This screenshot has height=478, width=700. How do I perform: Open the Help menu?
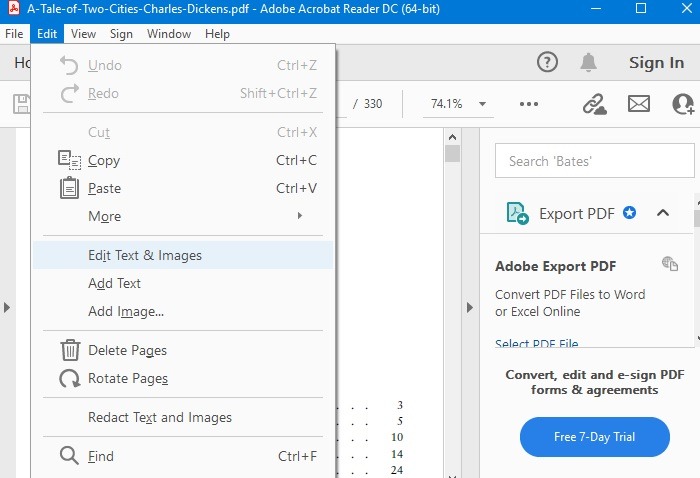[x=217, y=34]
